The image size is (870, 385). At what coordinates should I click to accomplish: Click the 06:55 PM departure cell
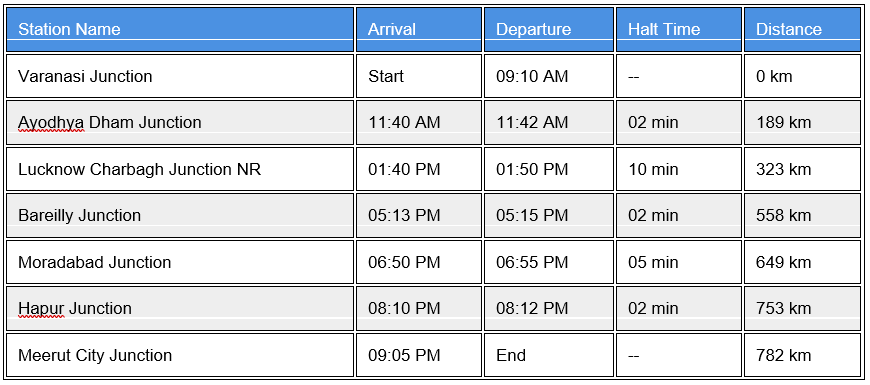click(549, 262)
